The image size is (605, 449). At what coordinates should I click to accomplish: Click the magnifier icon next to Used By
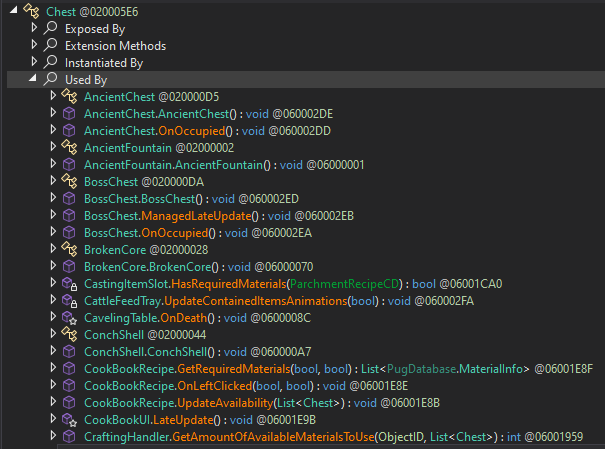[x=51, y=79]
